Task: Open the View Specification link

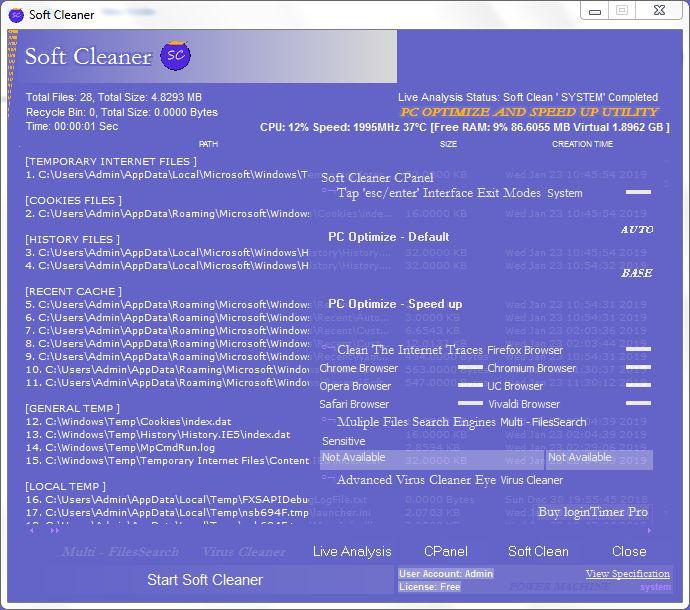Action: tap(627, 574)
